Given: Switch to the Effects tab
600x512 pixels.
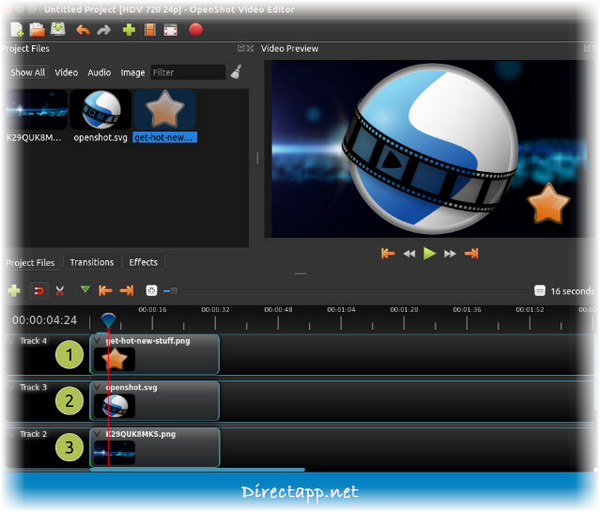Looking at the screenshot, I should click(143, 262).
